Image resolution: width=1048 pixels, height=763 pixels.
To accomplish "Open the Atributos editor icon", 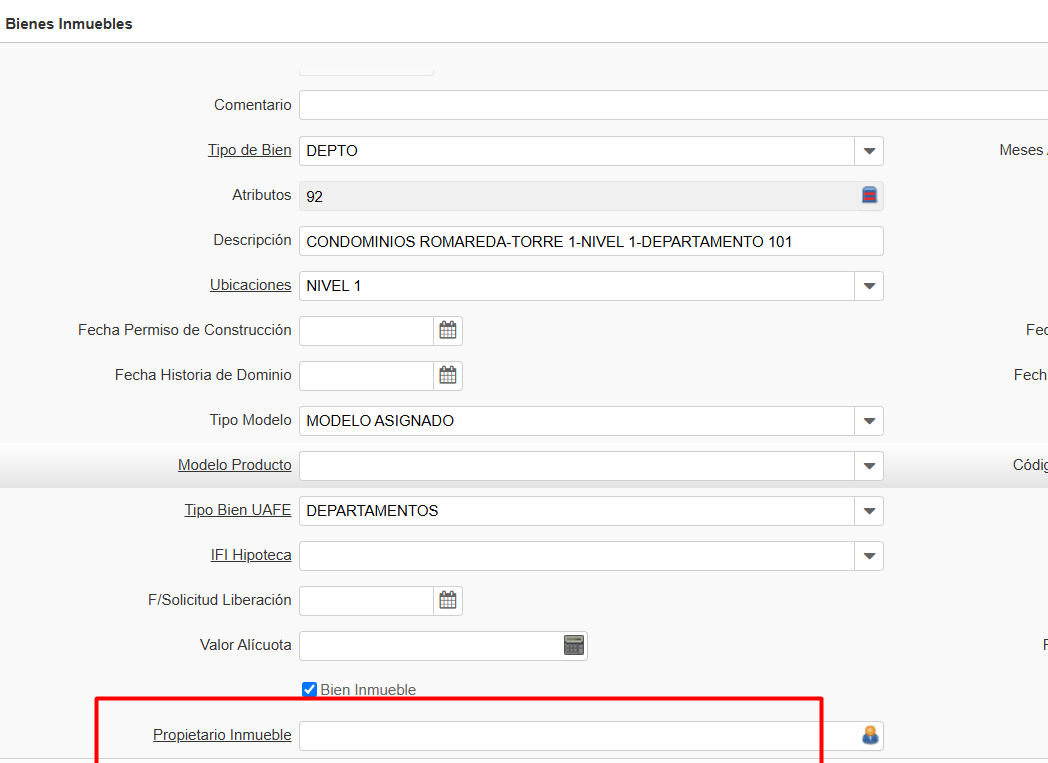I will coord(869,195).
